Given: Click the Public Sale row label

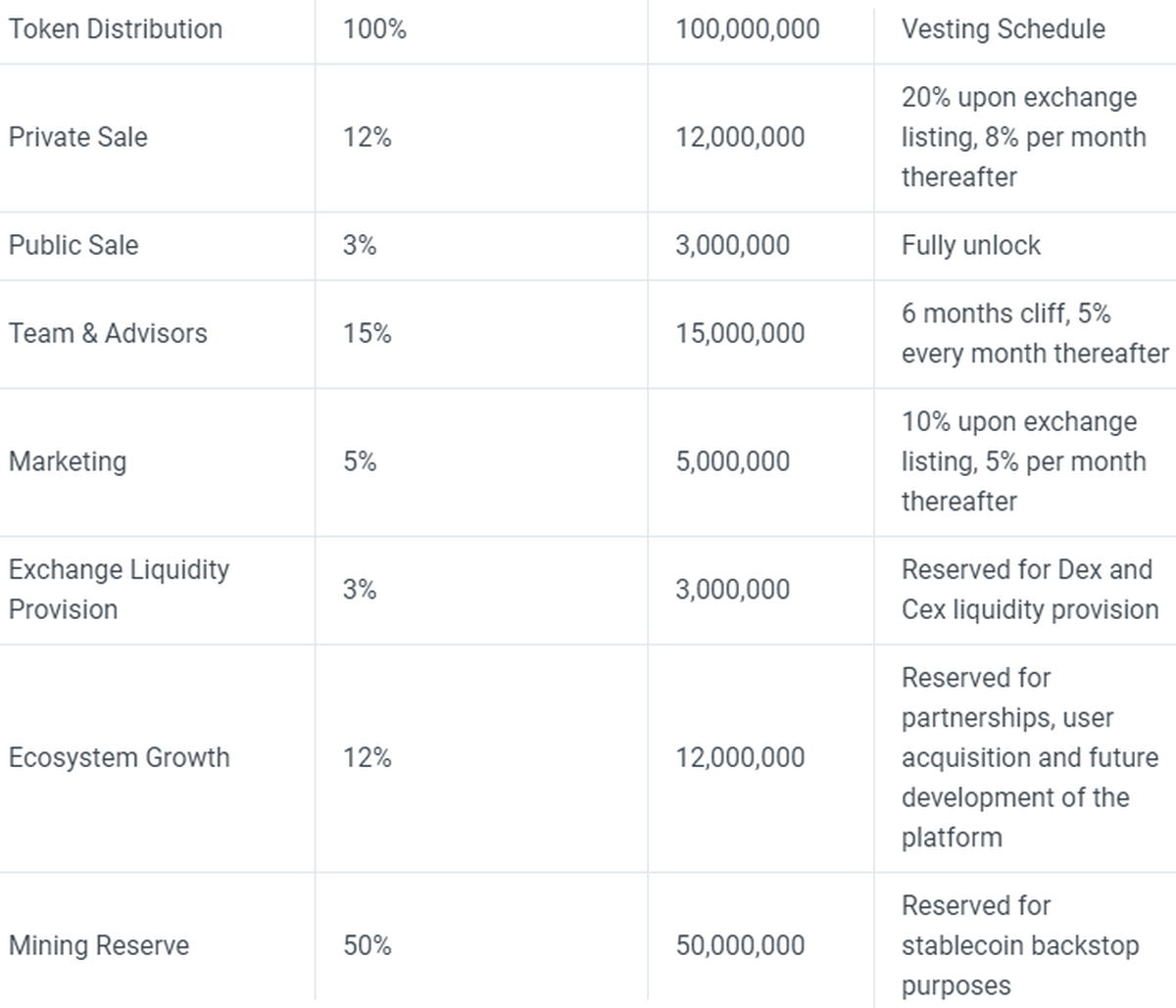Looking at the screenshot, I should (73, 245).
